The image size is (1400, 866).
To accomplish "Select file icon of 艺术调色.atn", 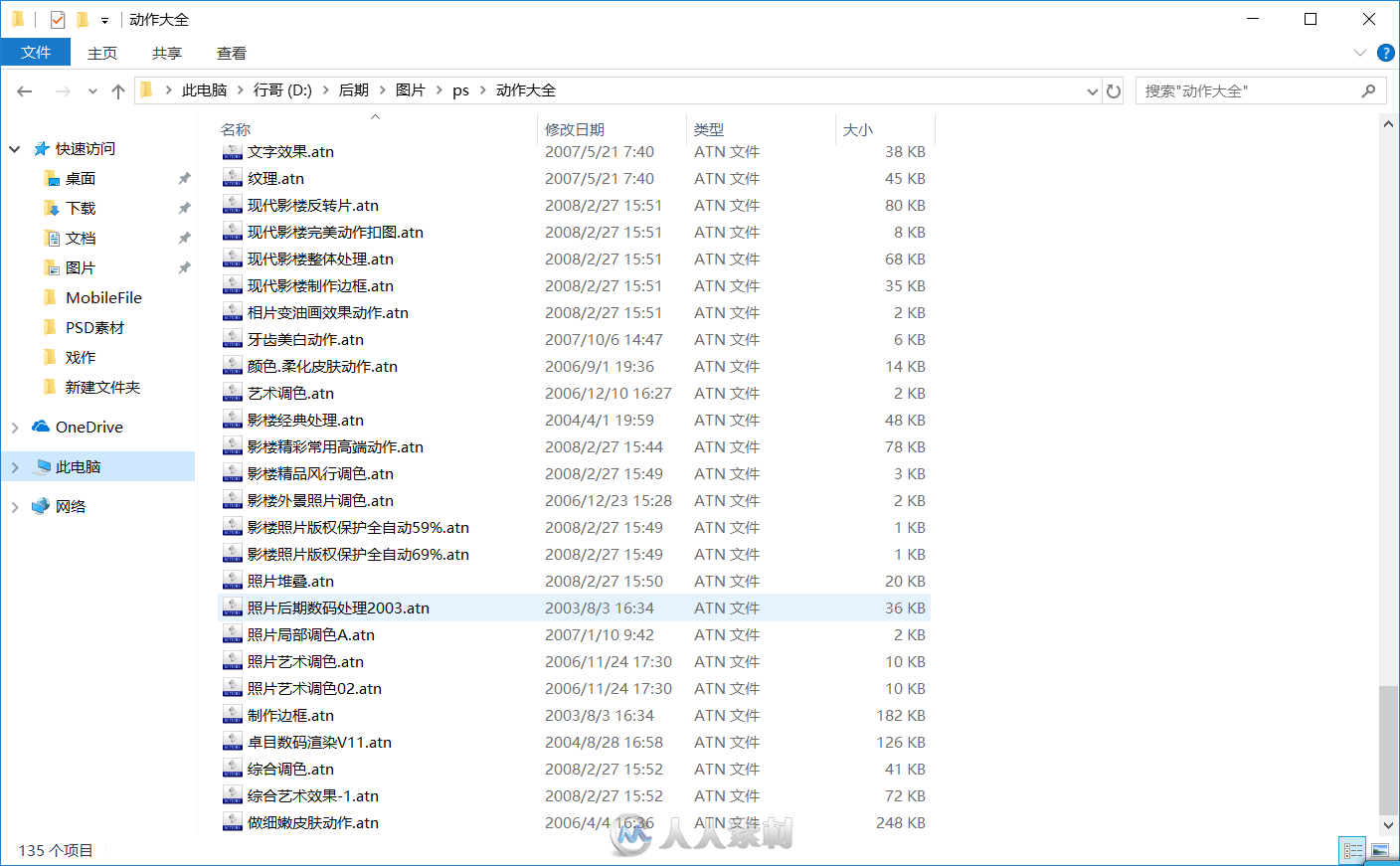I will pos(233,393).
